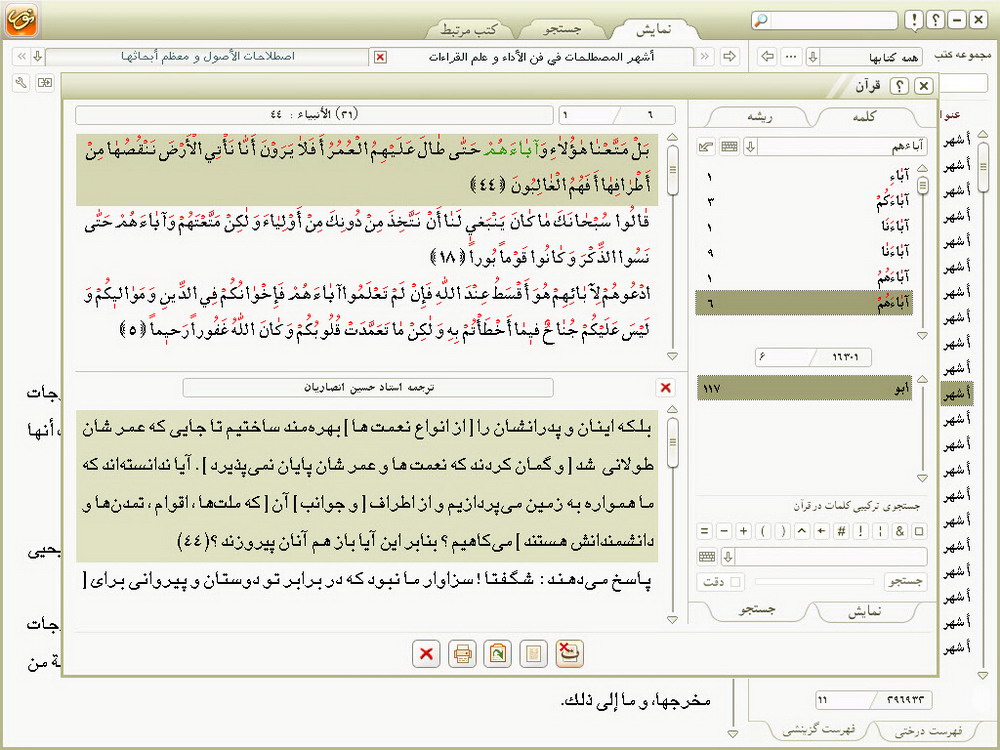Screen dimensions: 1000x750
Task: Click the magnifier icon in top search box
Action: [761, 20]
